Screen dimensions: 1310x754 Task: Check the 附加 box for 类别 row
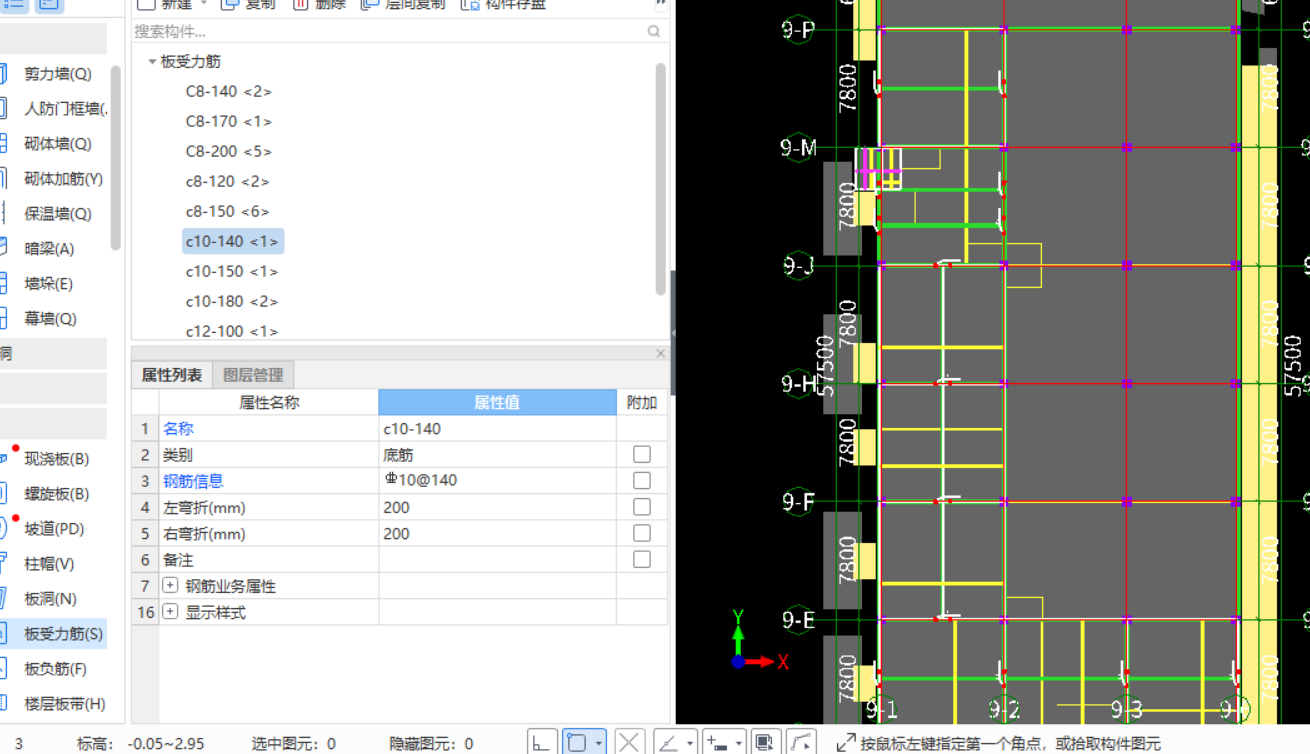click(642, 455)
